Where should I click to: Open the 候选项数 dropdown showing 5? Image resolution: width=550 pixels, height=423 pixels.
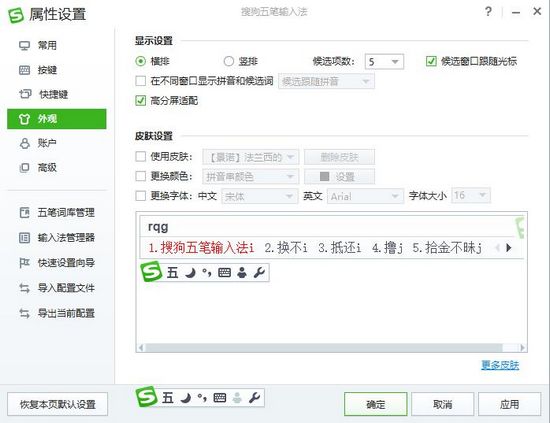click(x=384, y=62)
